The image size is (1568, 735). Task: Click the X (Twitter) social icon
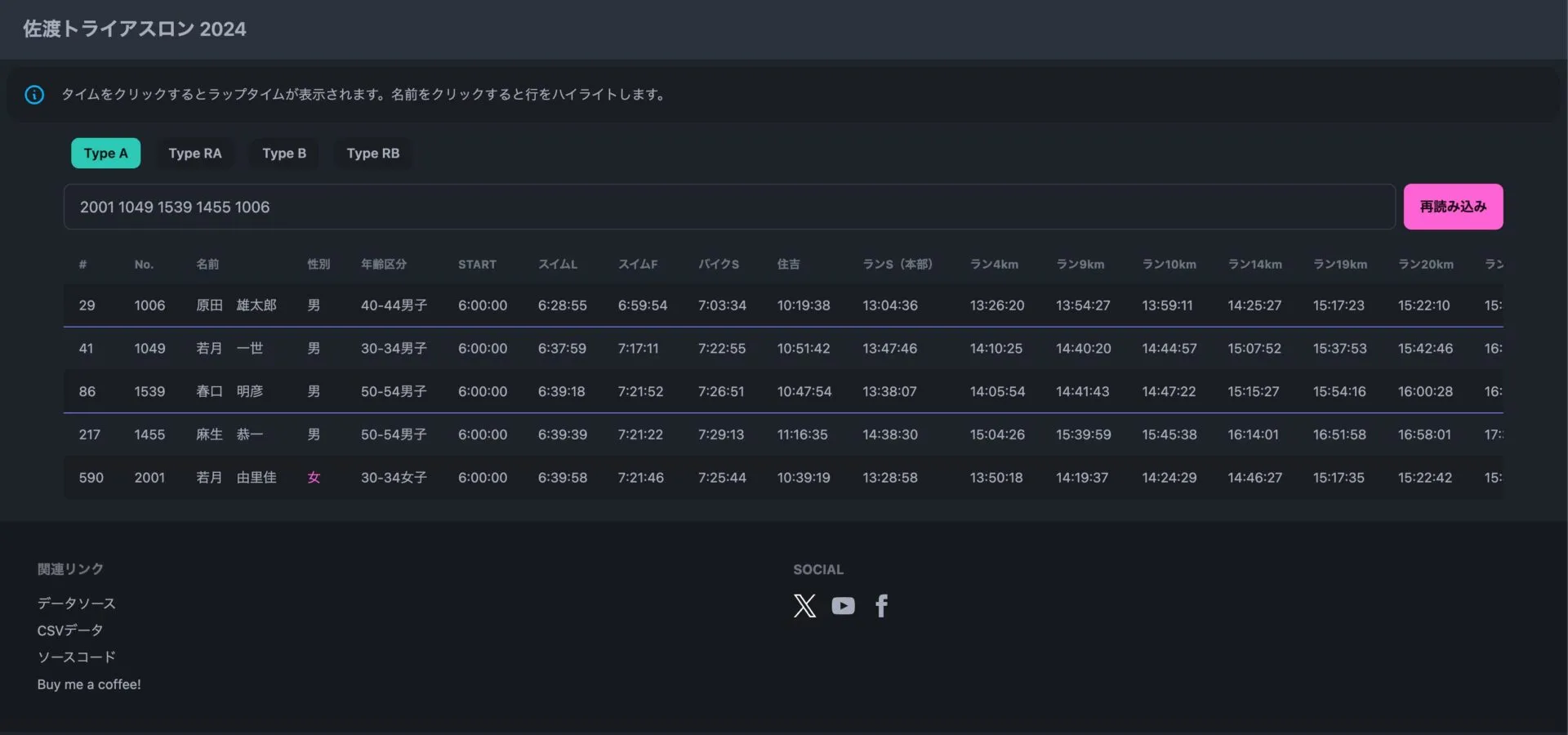click(804, 605)
